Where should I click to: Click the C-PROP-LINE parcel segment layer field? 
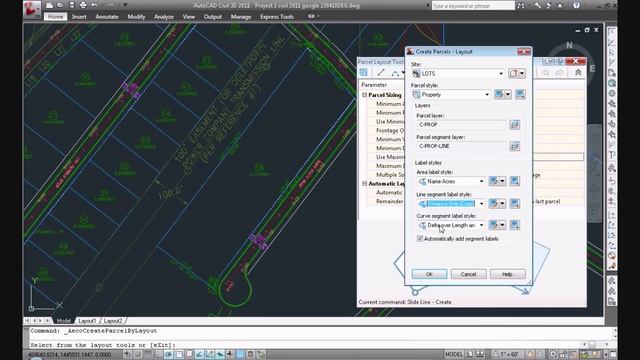pyautogui.click(x=462, y=146)
